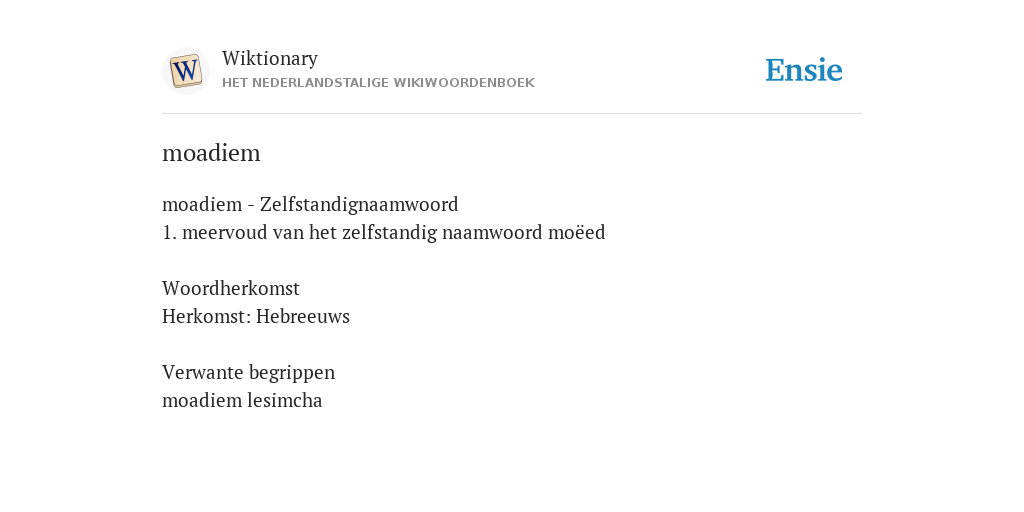The width and height of the screenshot is (1024, 512).
Task: Click the 'Woordherkomst' section label
Action: point(231,288)
